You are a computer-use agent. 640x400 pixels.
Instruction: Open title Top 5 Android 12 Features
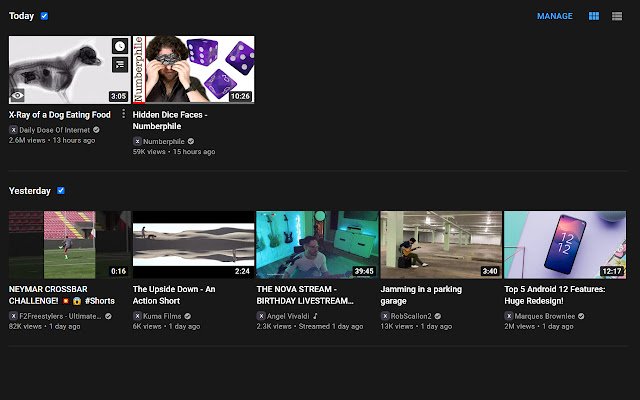(555, 295)
